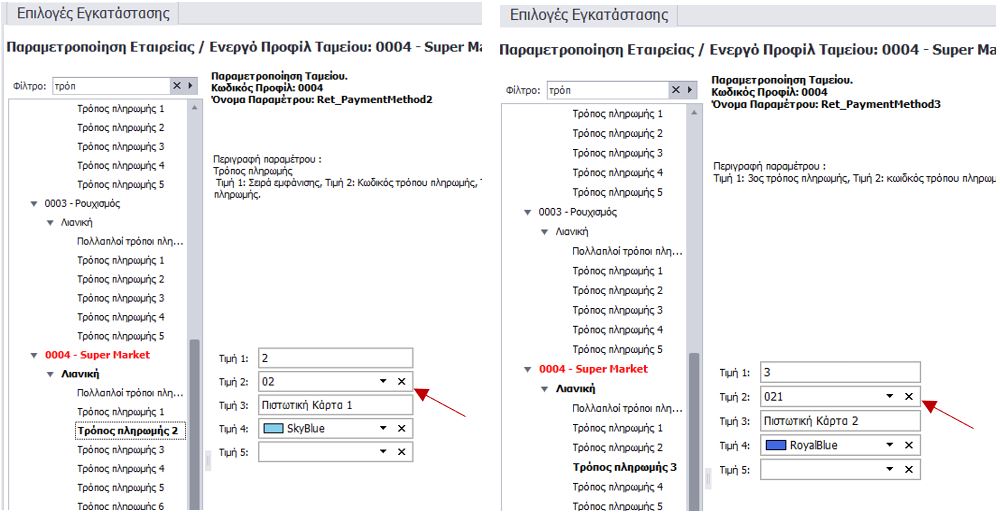Click the Πιστωτική Κάρτα 2 text field
Screen dimensions: 1000x516
coord(838,421)
